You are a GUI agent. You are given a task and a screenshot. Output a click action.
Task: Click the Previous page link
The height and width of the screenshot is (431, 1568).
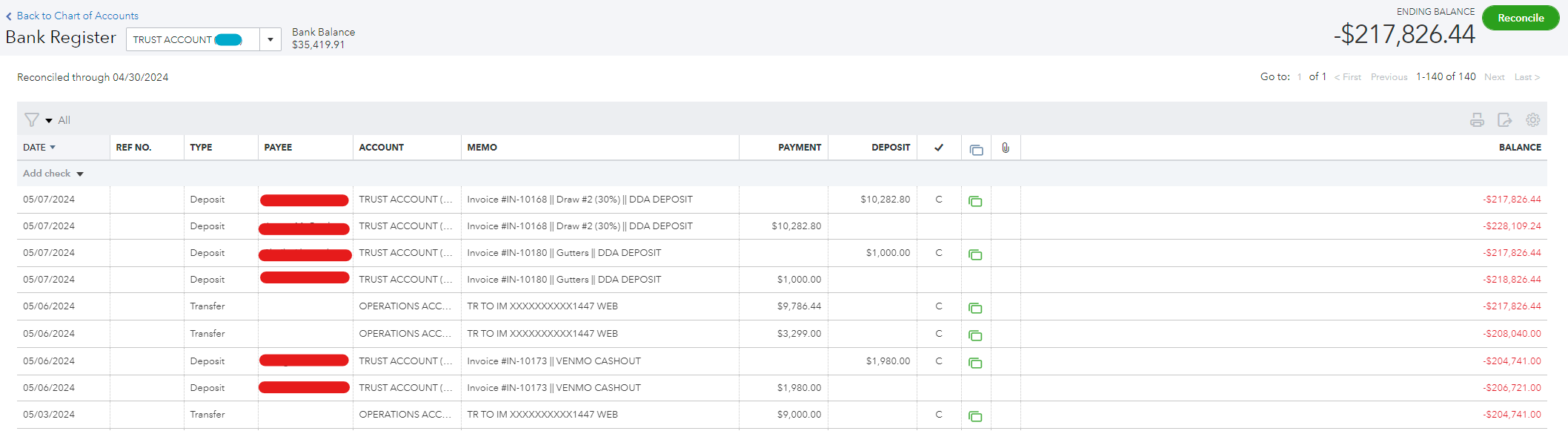pyautogui.click(x=1389, y=77)
